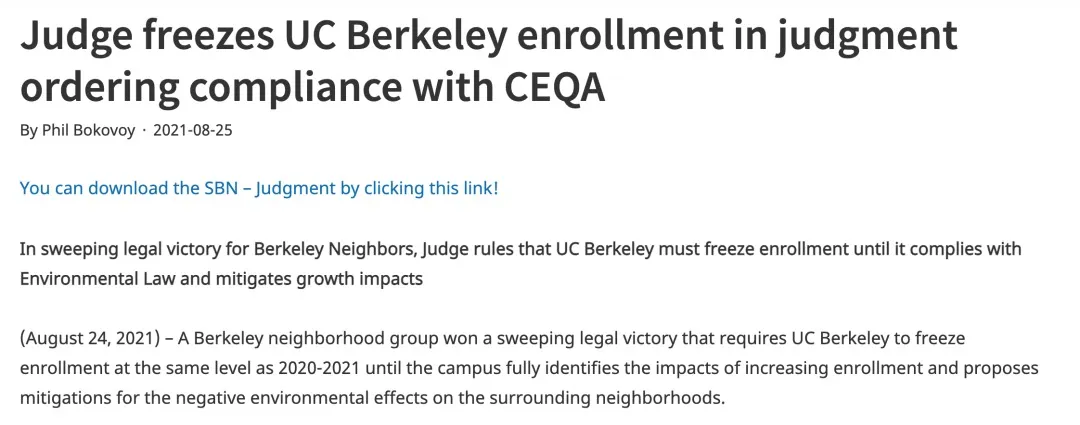Click 'UC Berkeley' in the headline
Screen dimensions: 1080x425
(x=372, y=36)
